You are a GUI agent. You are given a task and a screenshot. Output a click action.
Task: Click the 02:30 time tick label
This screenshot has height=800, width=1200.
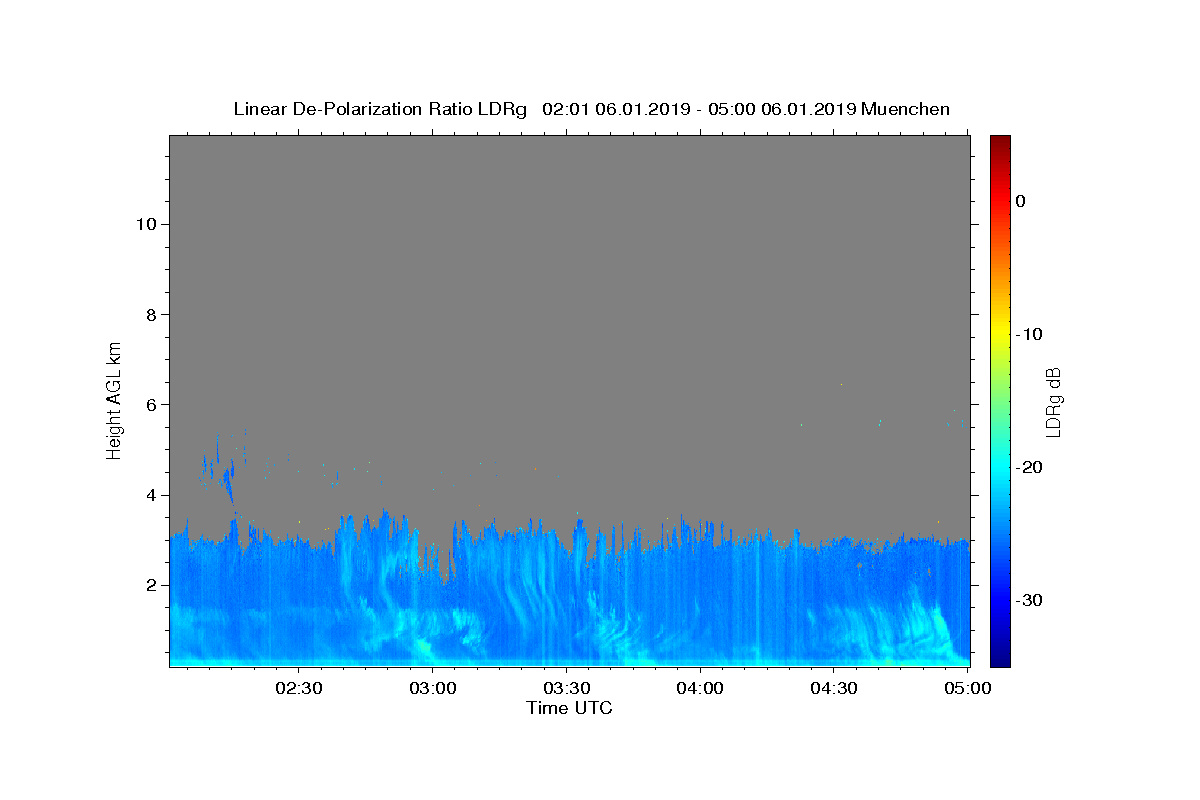click(298, 689)
